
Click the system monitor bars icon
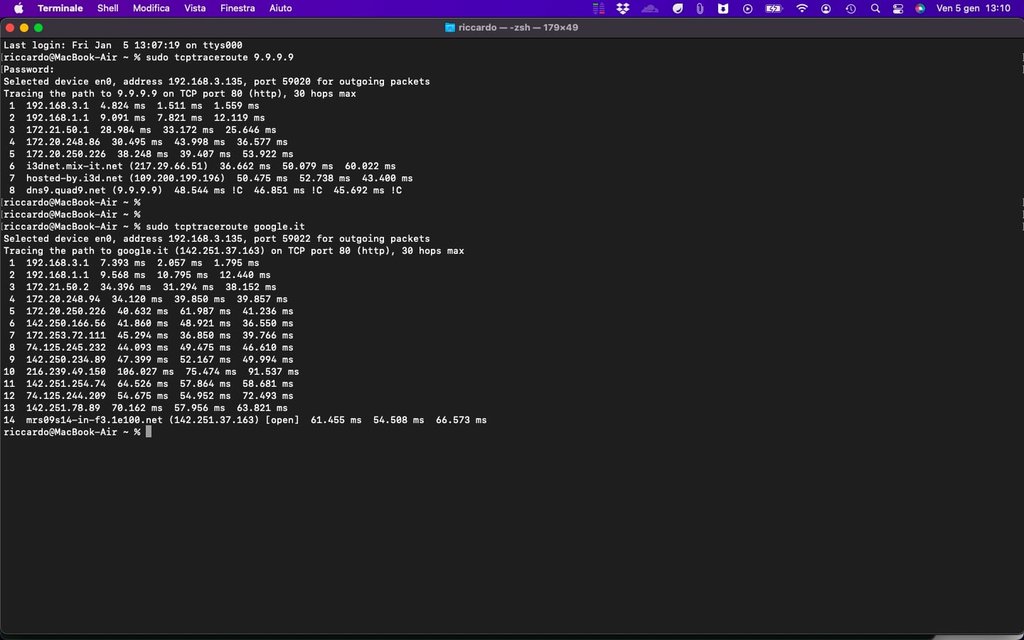[x=598, y=8]
